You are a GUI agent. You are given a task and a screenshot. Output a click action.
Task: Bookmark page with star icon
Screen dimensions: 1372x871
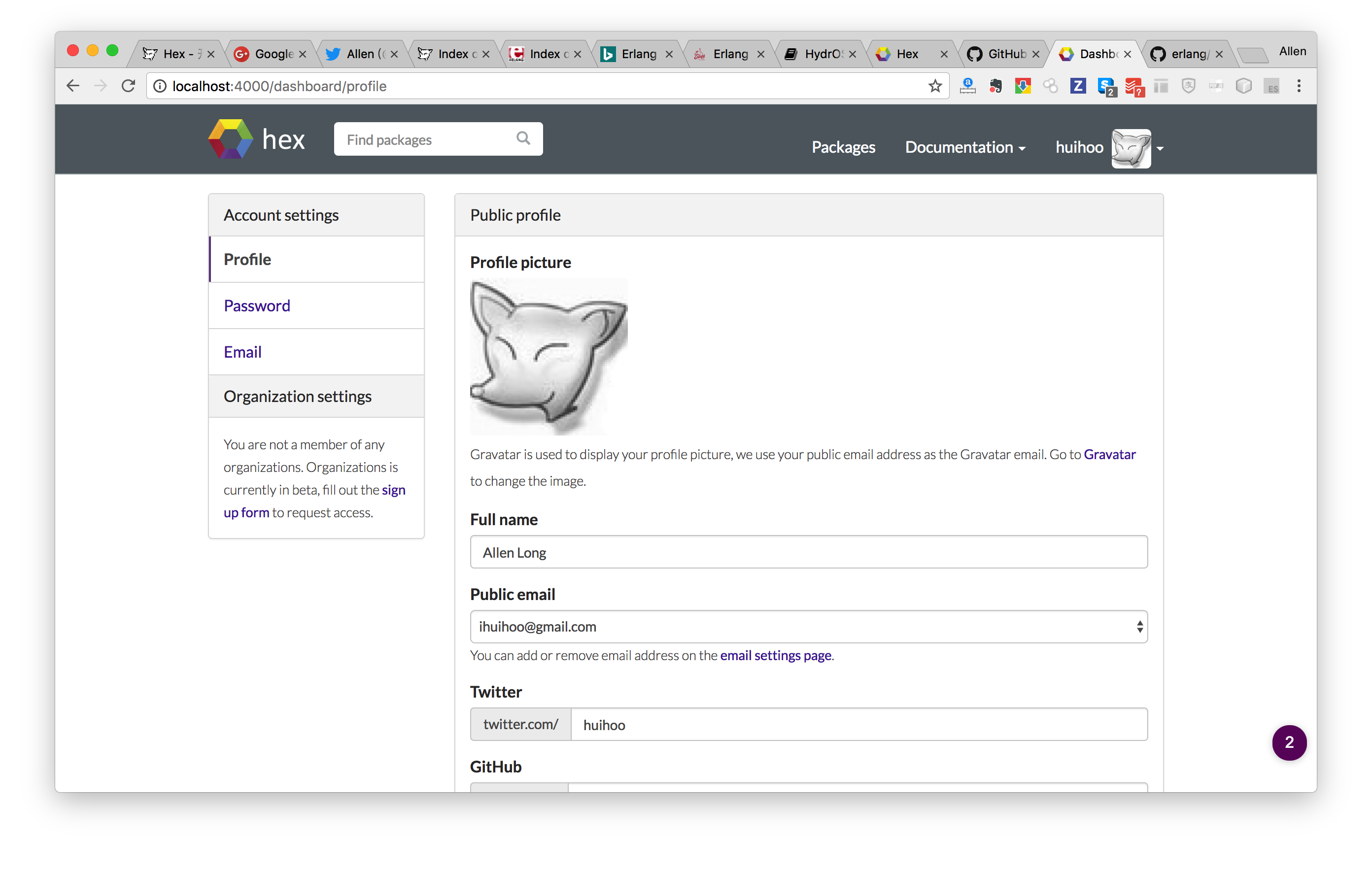[934, 86]
